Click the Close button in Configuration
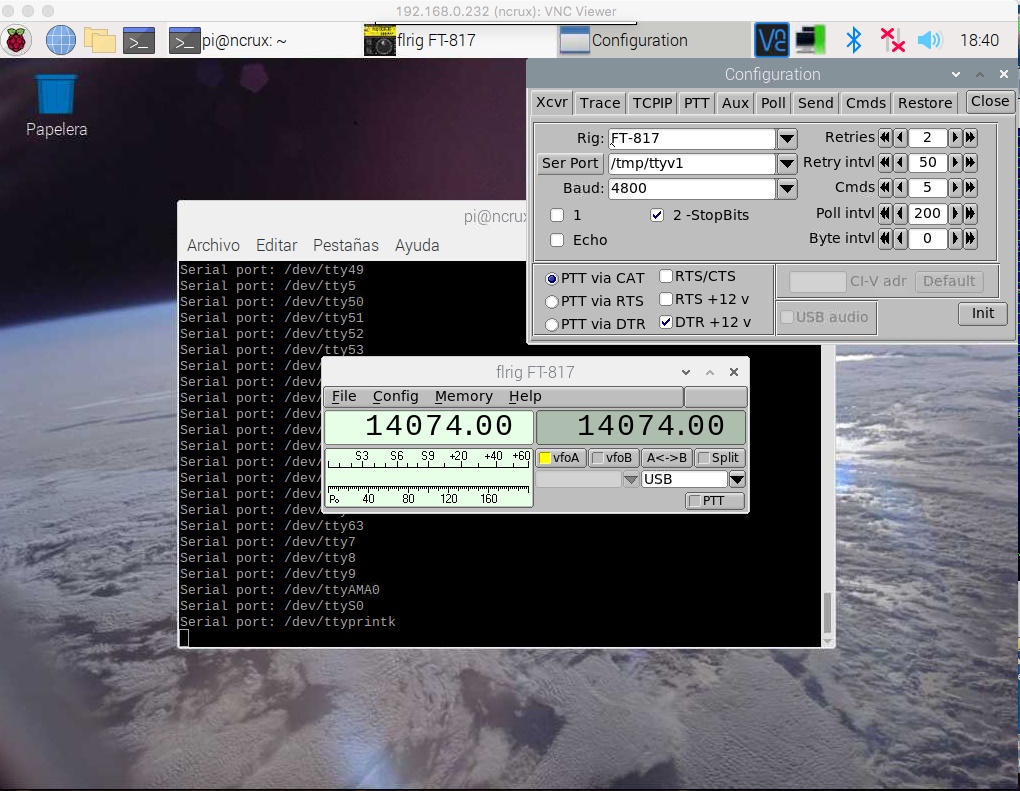The width and height of the screenshot is (1020, 791). coord(990,101)
